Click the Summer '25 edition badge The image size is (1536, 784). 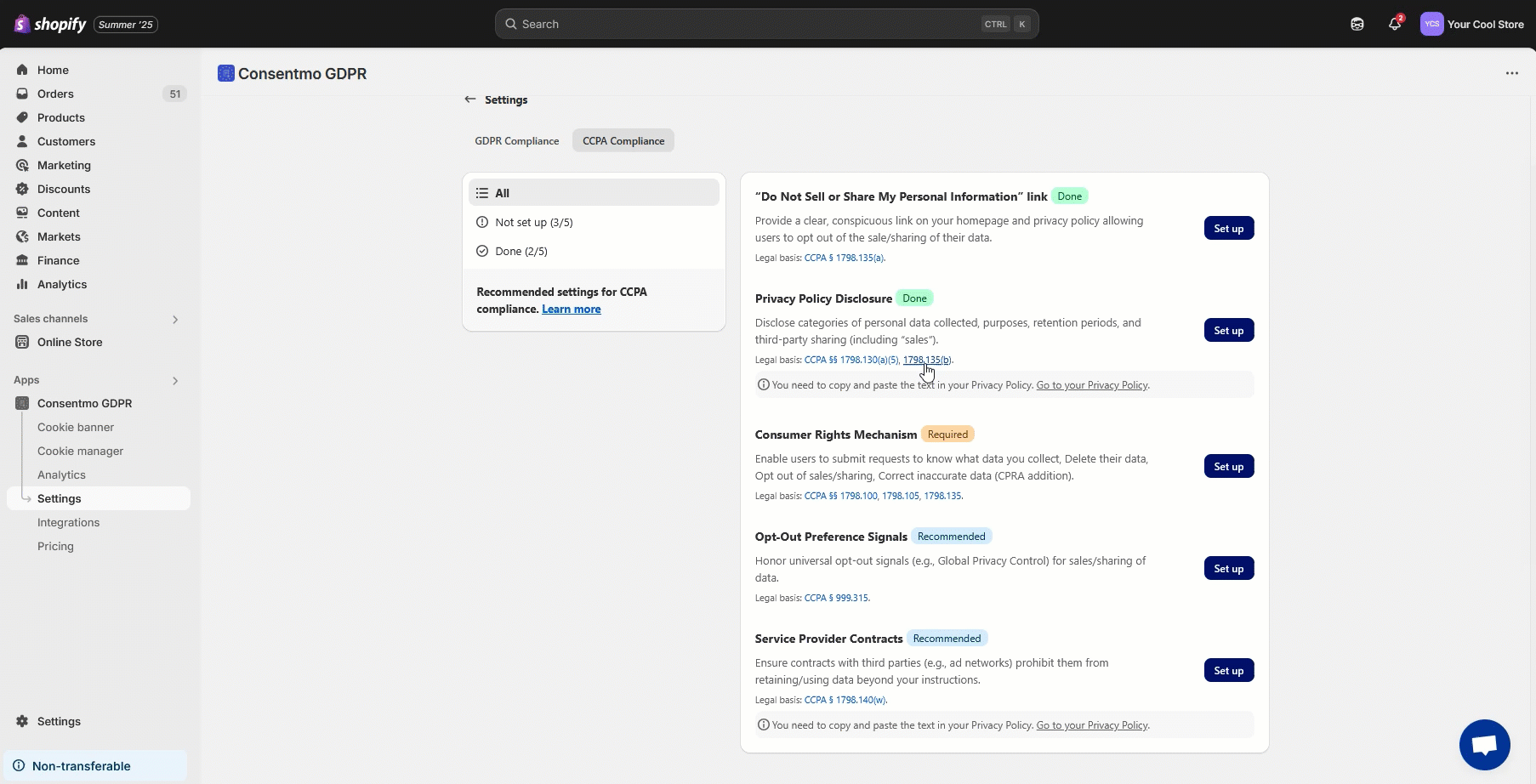click(x=126, y=24)
